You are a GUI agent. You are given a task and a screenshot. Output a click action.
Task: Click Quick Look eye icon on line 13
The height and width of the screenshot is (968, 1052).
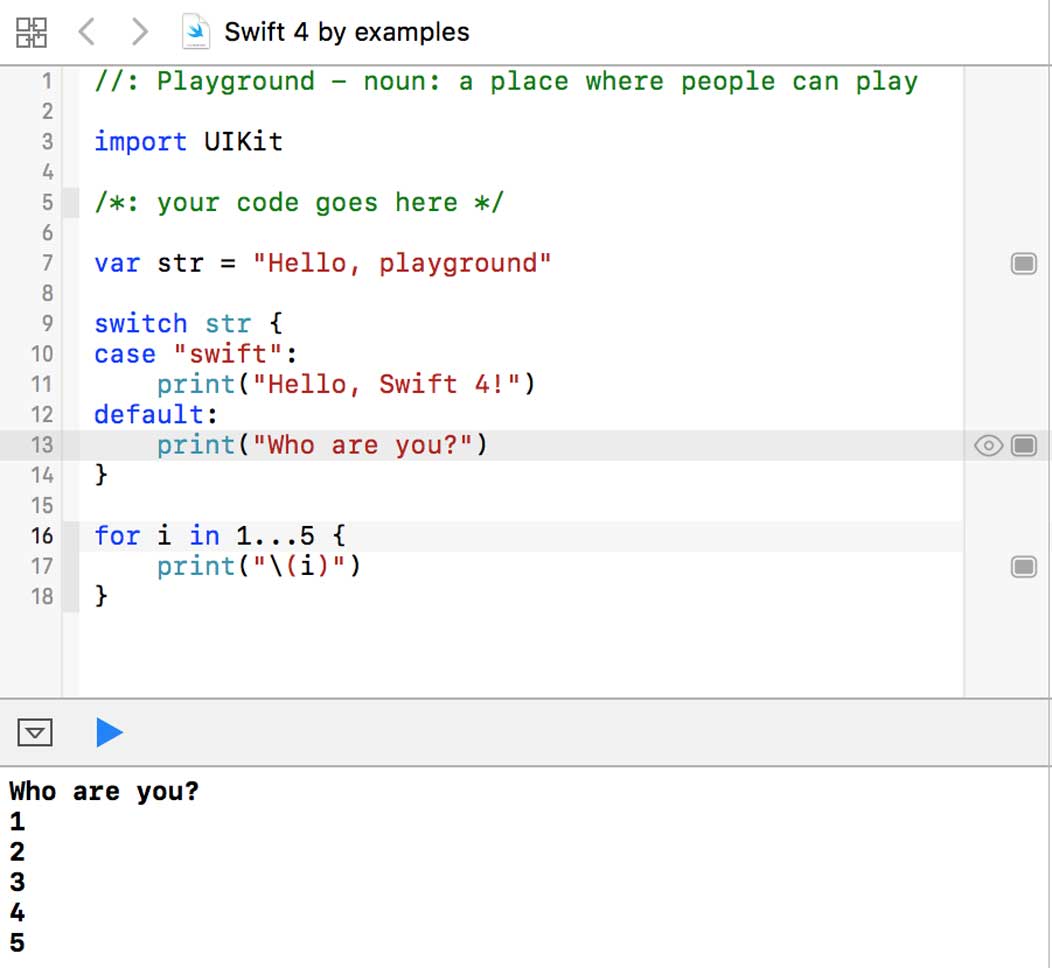pyautogui.click(x=988, y=445)
